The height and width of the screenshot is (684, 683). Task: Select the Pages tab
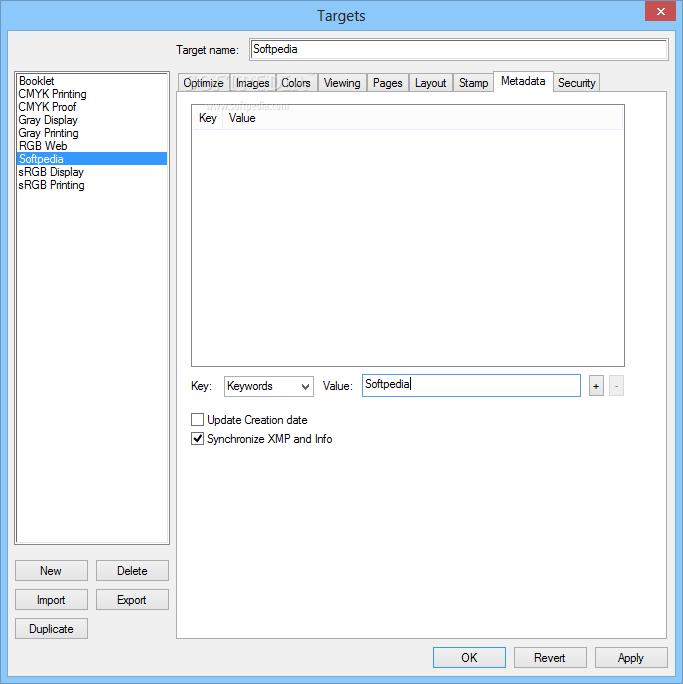pos(387,83)
